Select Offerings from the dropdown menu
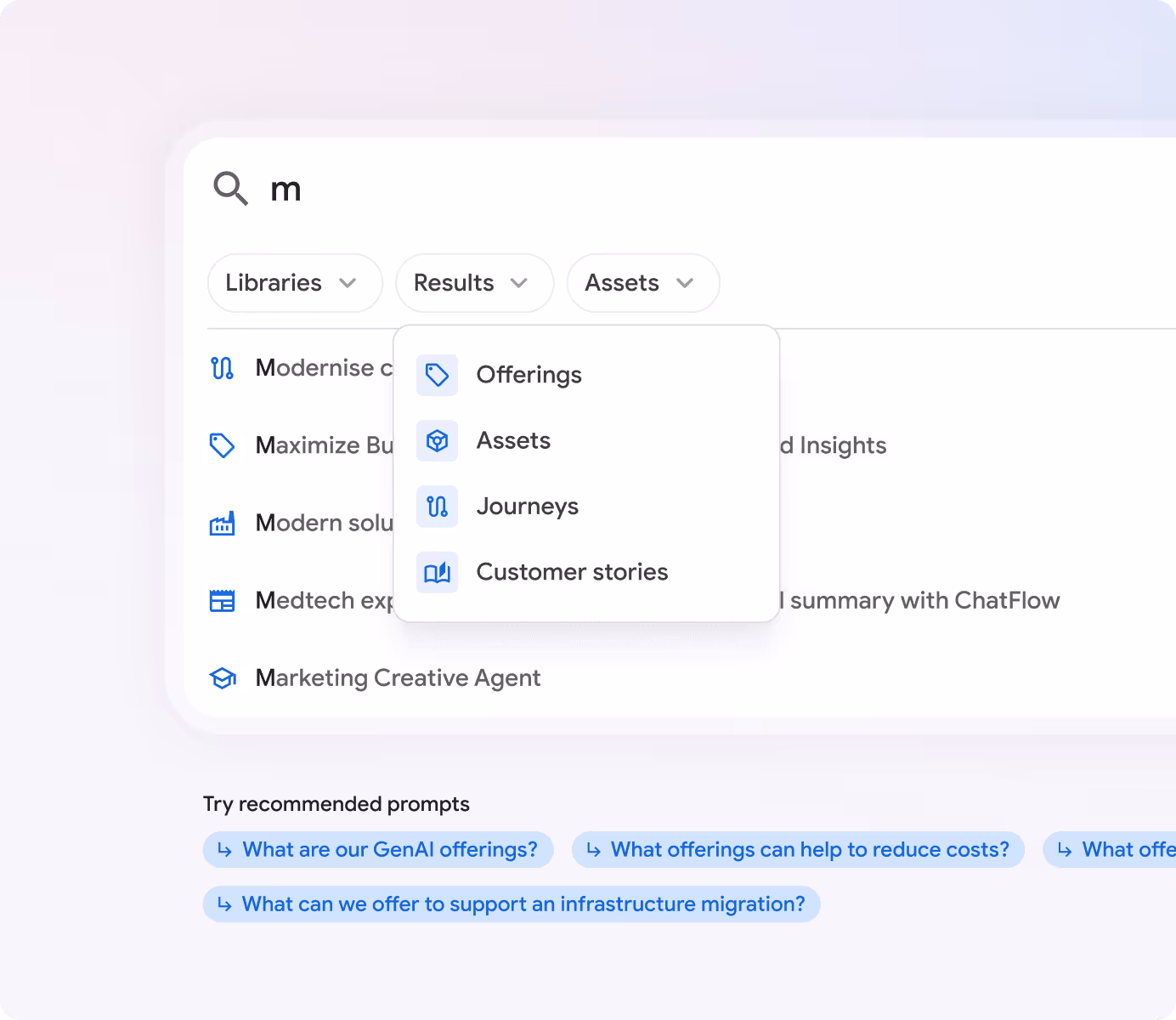This screenshot has height=1020, width=1176. tap(586, 375)
